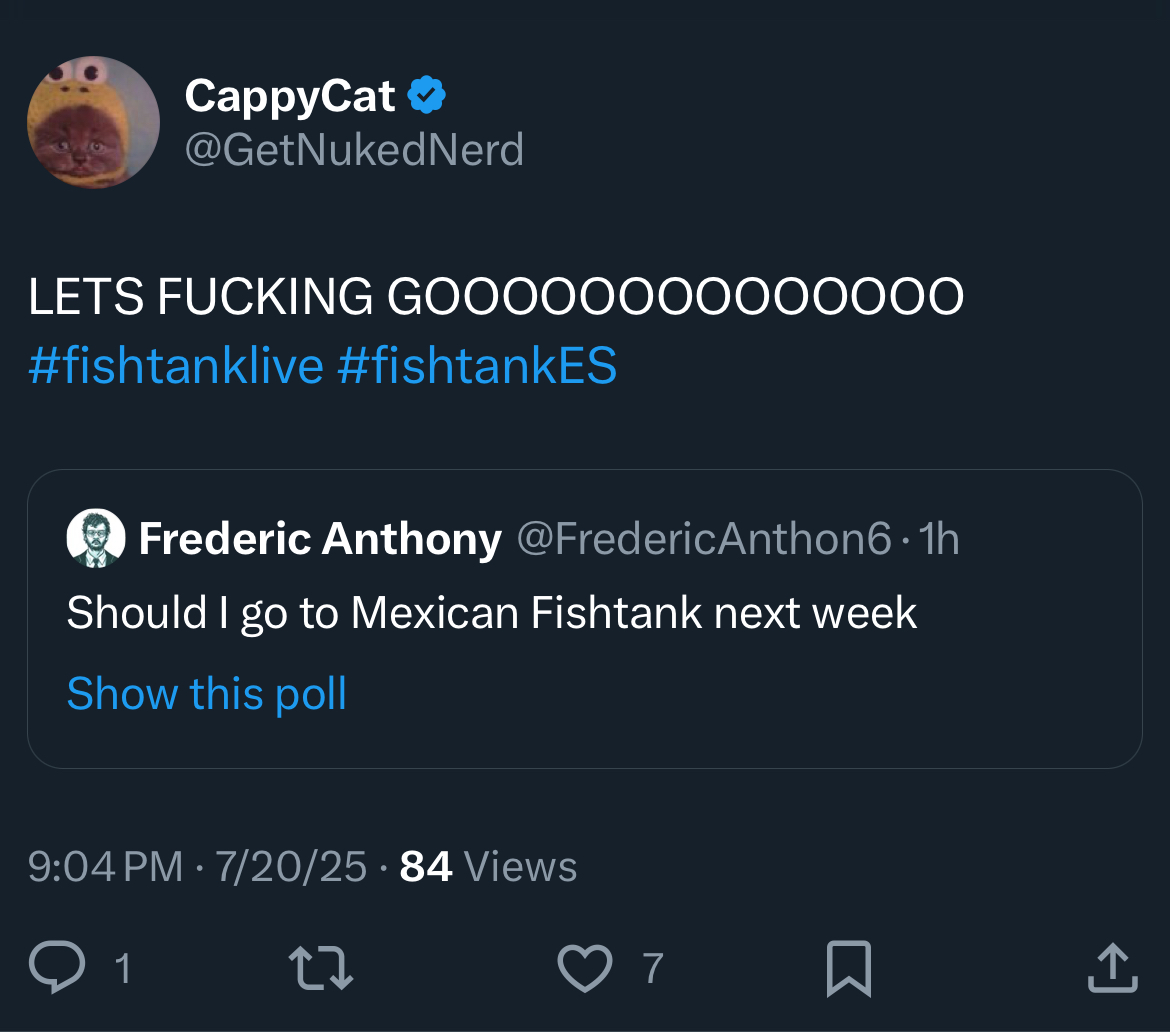Open the reply comment icon
The width and height of the screenshot is (1170, 1032).
pyautogui.click(x=57, y=967)
